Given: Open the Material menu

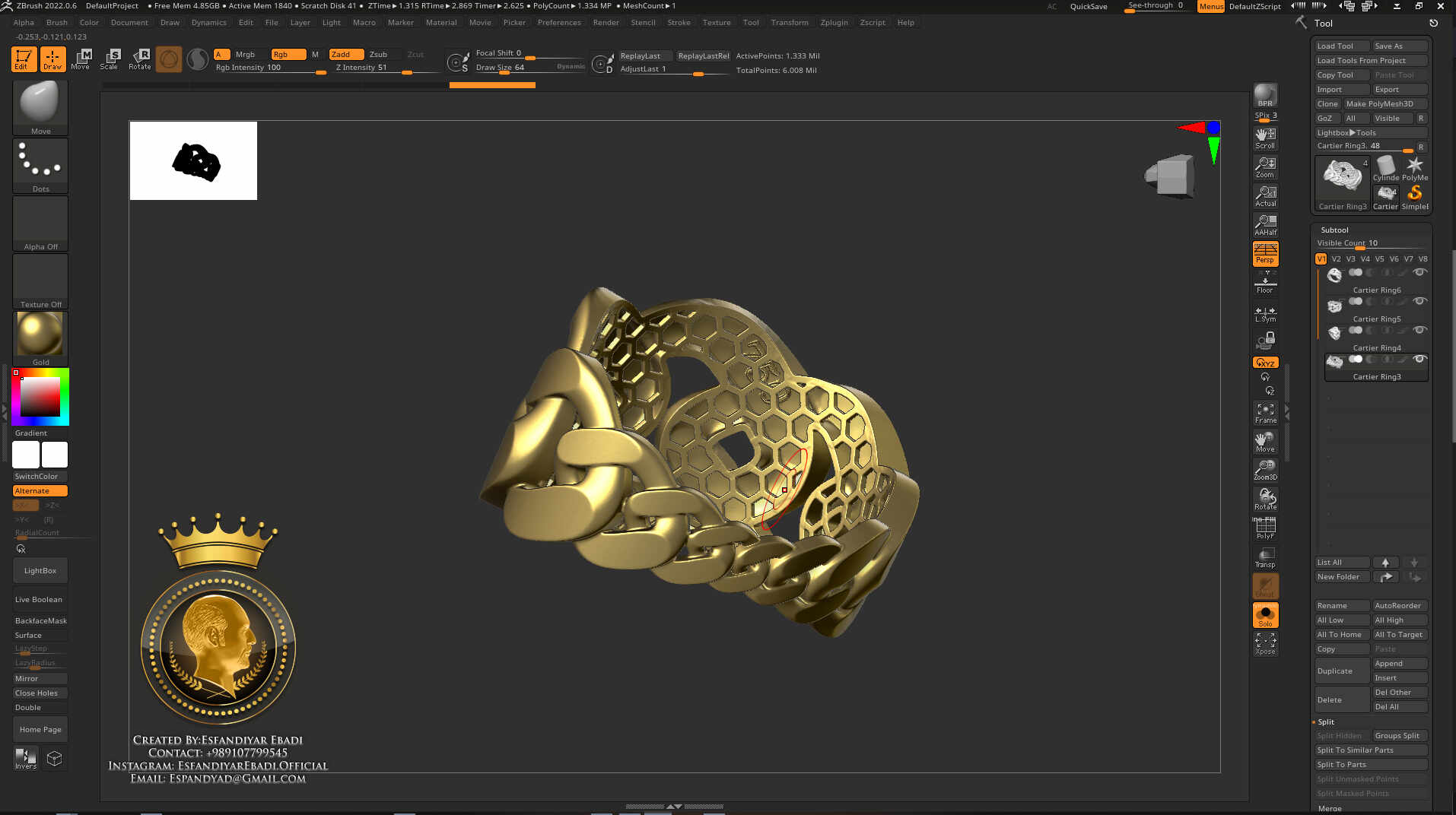Looking at the screenshot, I should point(441,22).
